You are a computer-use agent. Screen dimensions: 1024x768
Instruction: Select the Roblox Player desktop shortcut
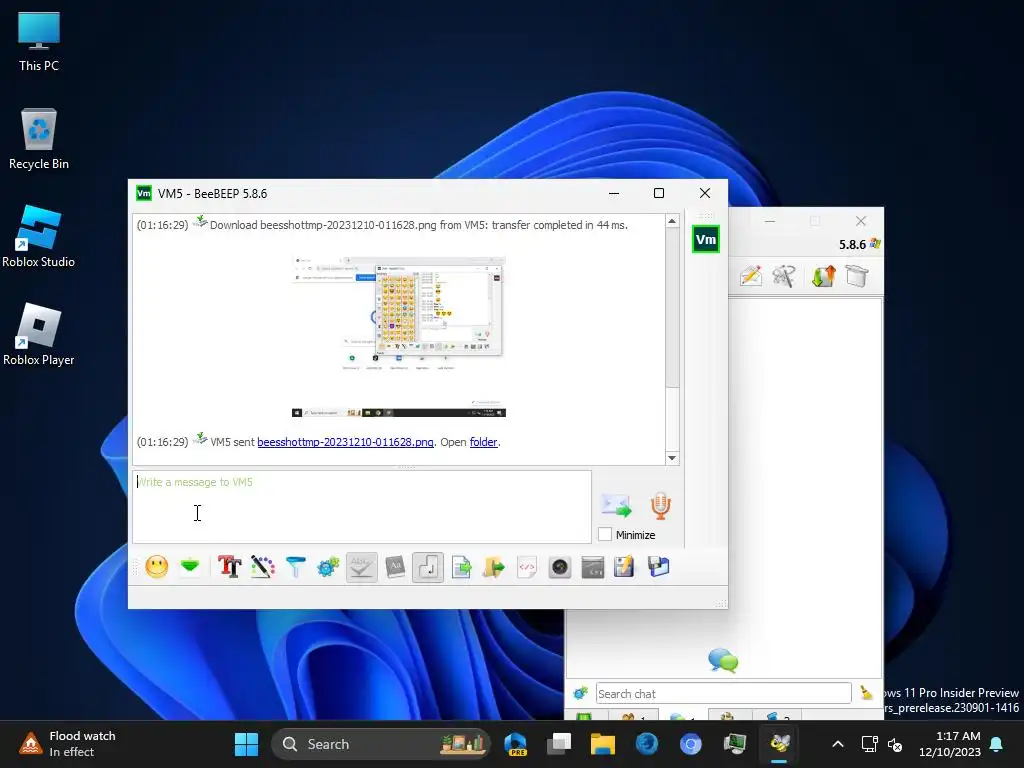pos(39,334)
